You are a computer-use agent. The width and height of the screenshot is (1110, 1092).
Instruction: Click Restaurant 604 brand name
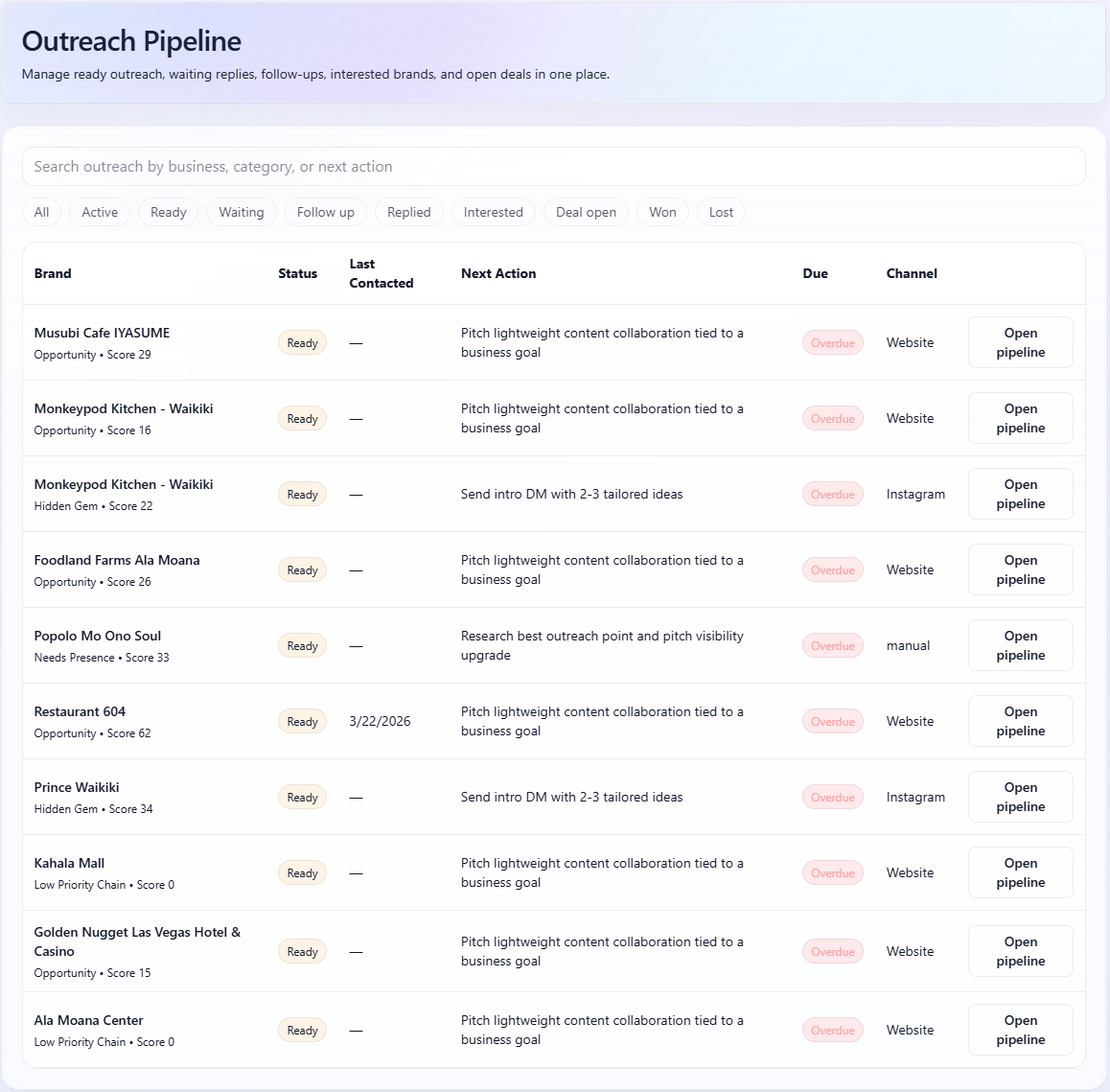point(80,711)
